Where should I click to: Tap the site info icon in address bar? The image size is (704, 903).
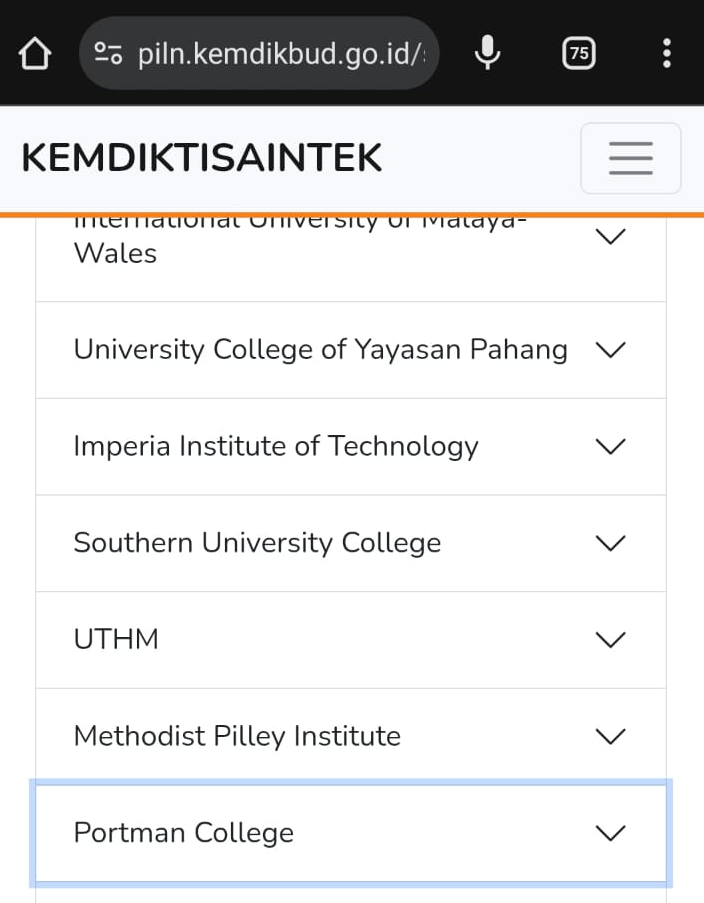pyautogui.click(x=108, y=53)
